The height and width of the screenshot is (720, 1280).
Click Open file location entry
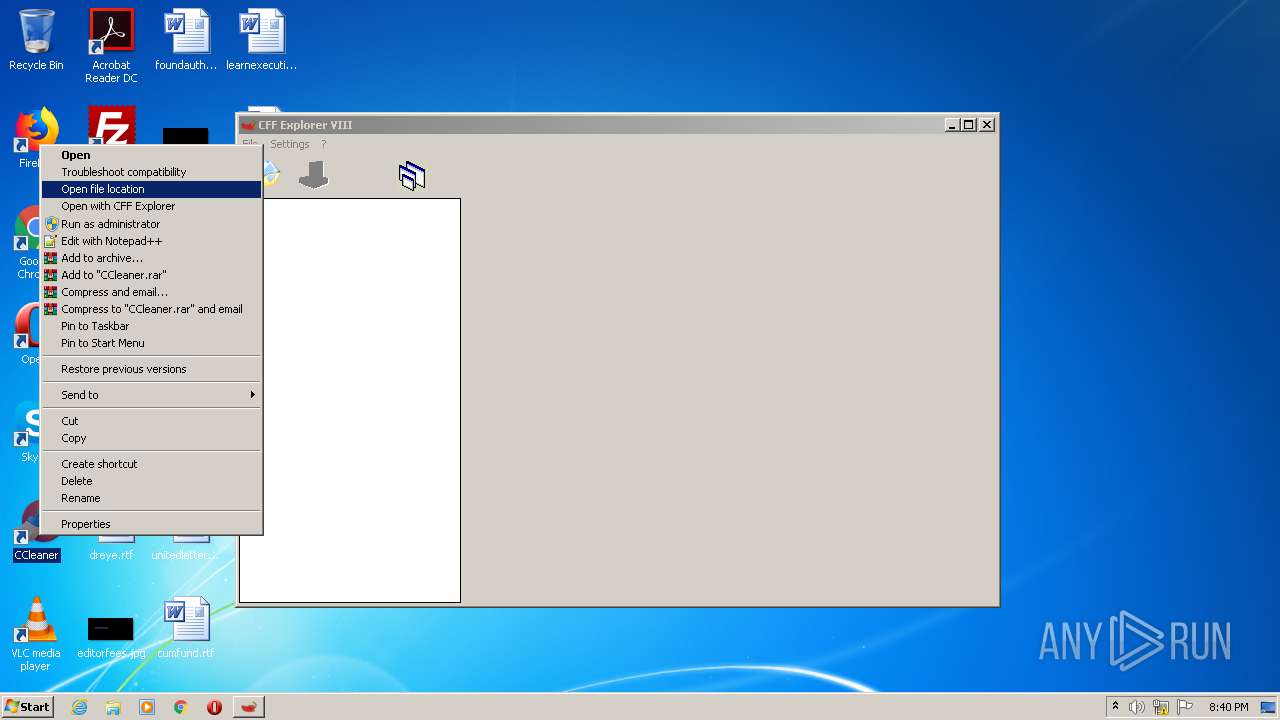151,189
